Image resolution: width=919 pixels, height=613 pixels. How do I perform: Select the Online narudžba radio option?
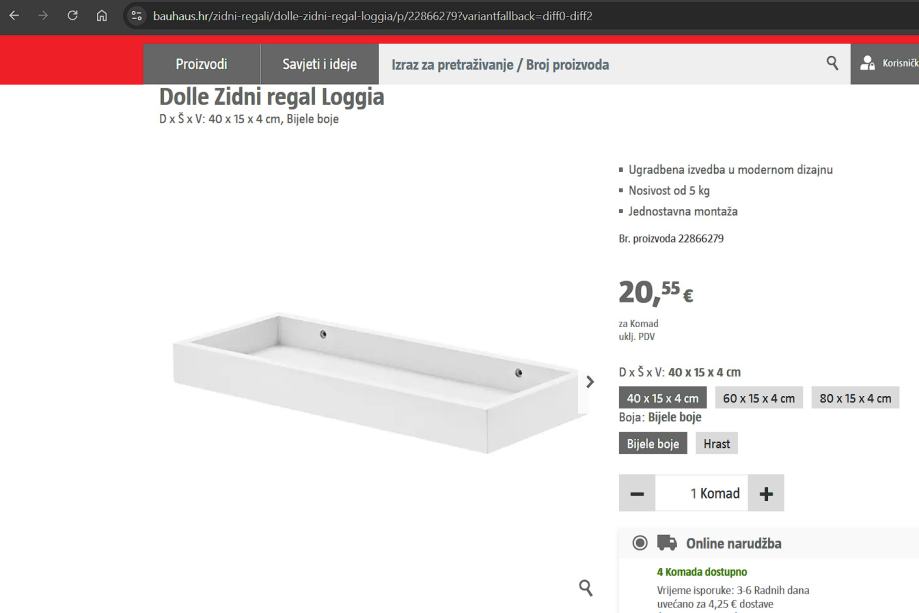point(640,543)
